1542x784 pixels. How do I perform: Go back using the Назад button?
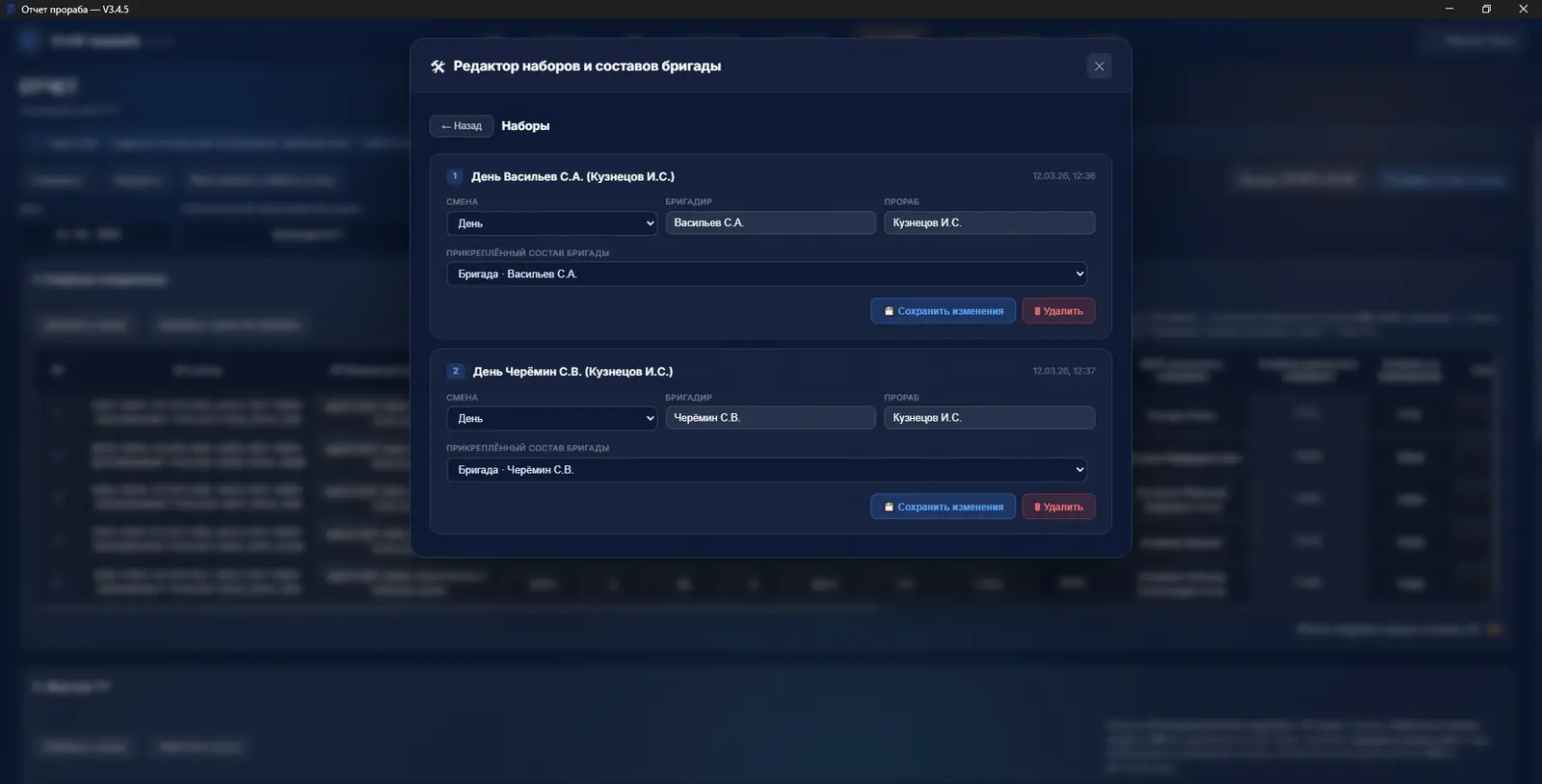[462, 126]
